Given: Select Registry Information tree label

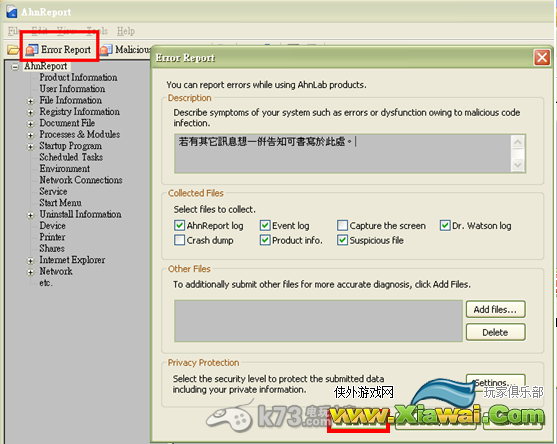Looking at the screenshot, I should tap(79, 112).
